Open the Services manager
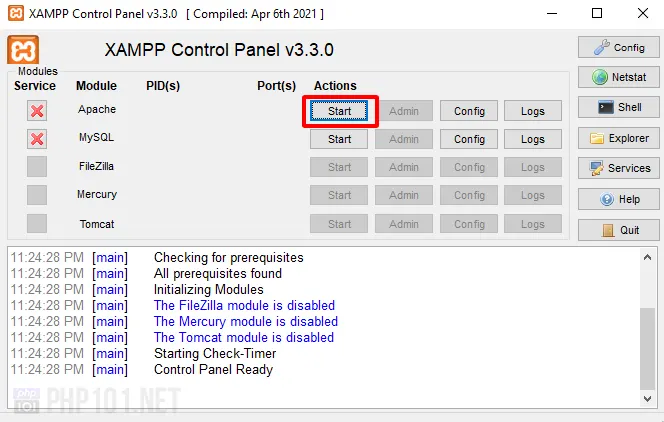664x422 pixels. [x=619, y=168]
